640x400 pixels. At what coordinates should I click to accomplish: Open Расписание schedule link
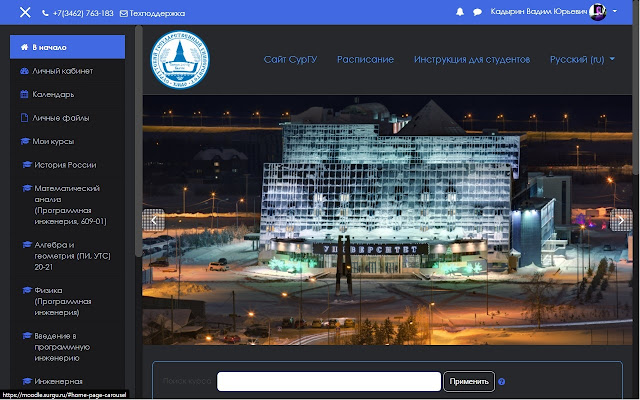point(365,60)
